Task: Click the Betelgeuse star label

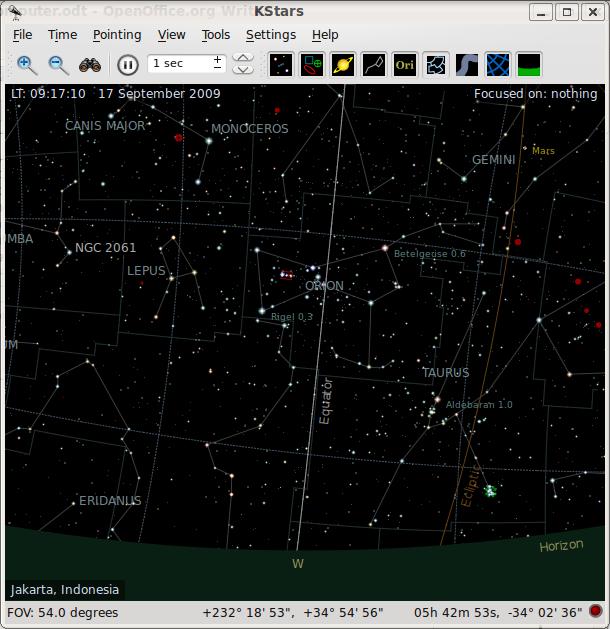Action: pos(429,254)
